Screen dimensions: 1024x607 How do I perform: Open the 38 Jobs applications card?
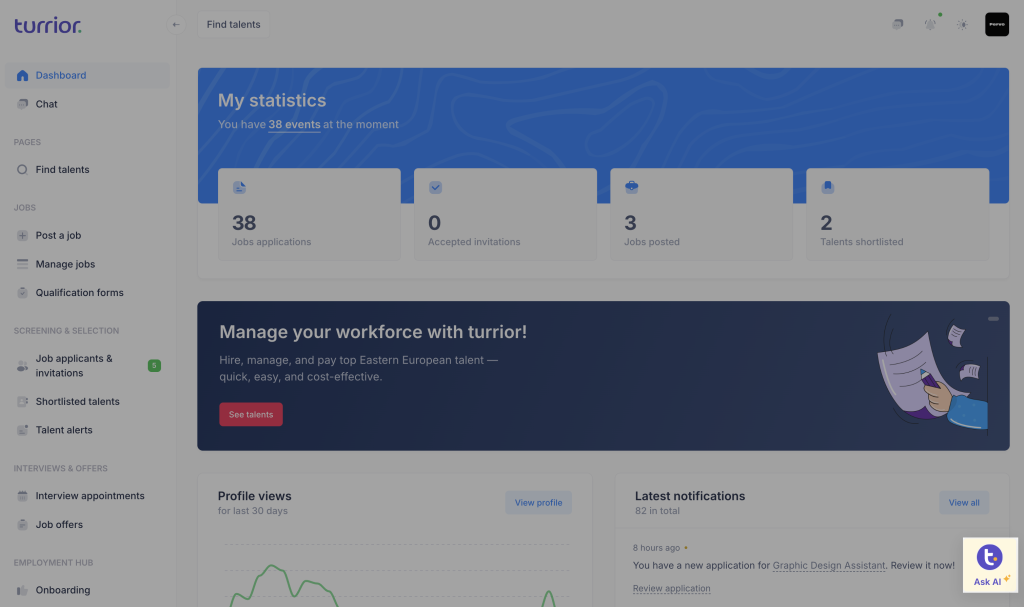click(310, 214)
